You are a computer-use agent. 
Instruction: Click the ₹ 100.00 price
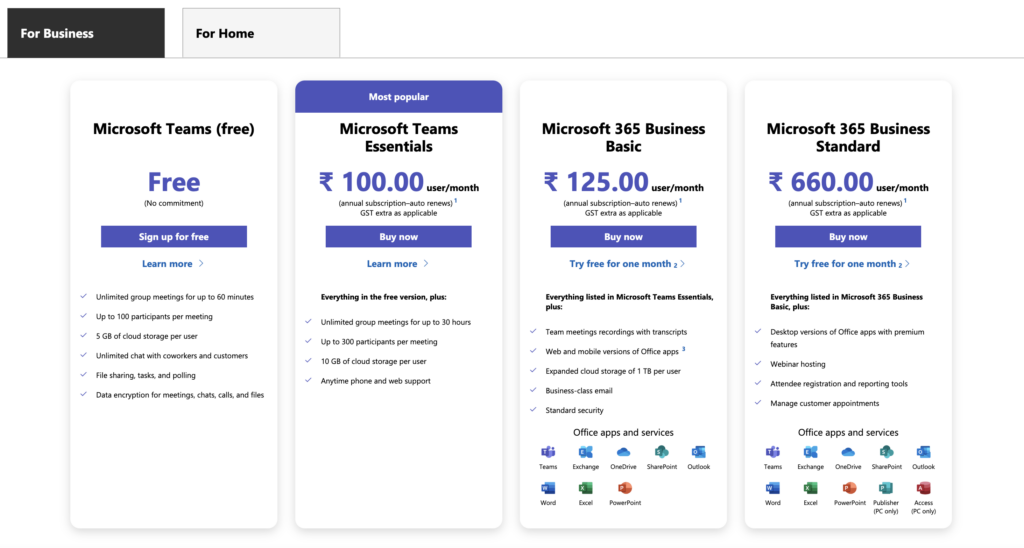[x=372, y=182]
